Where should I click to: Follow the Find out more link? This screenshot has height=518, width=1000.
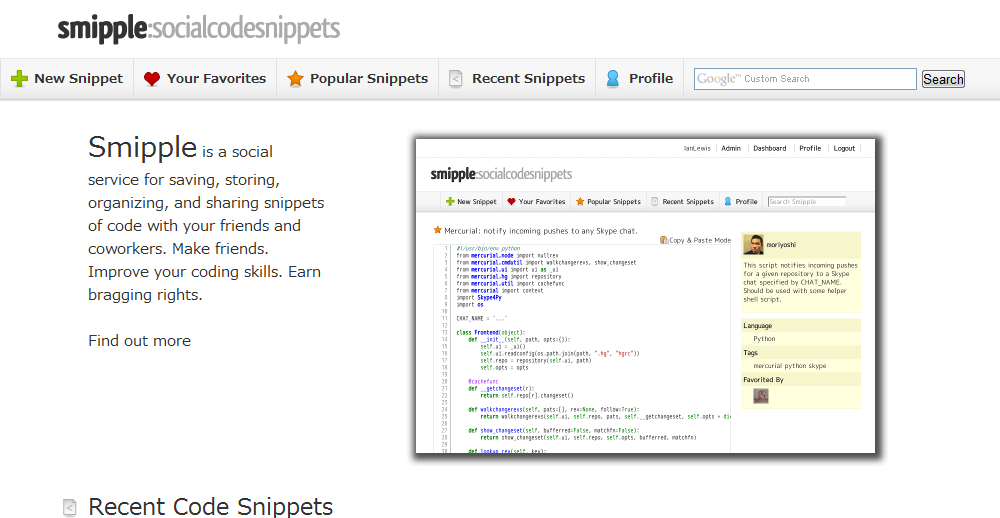[140, 341]
